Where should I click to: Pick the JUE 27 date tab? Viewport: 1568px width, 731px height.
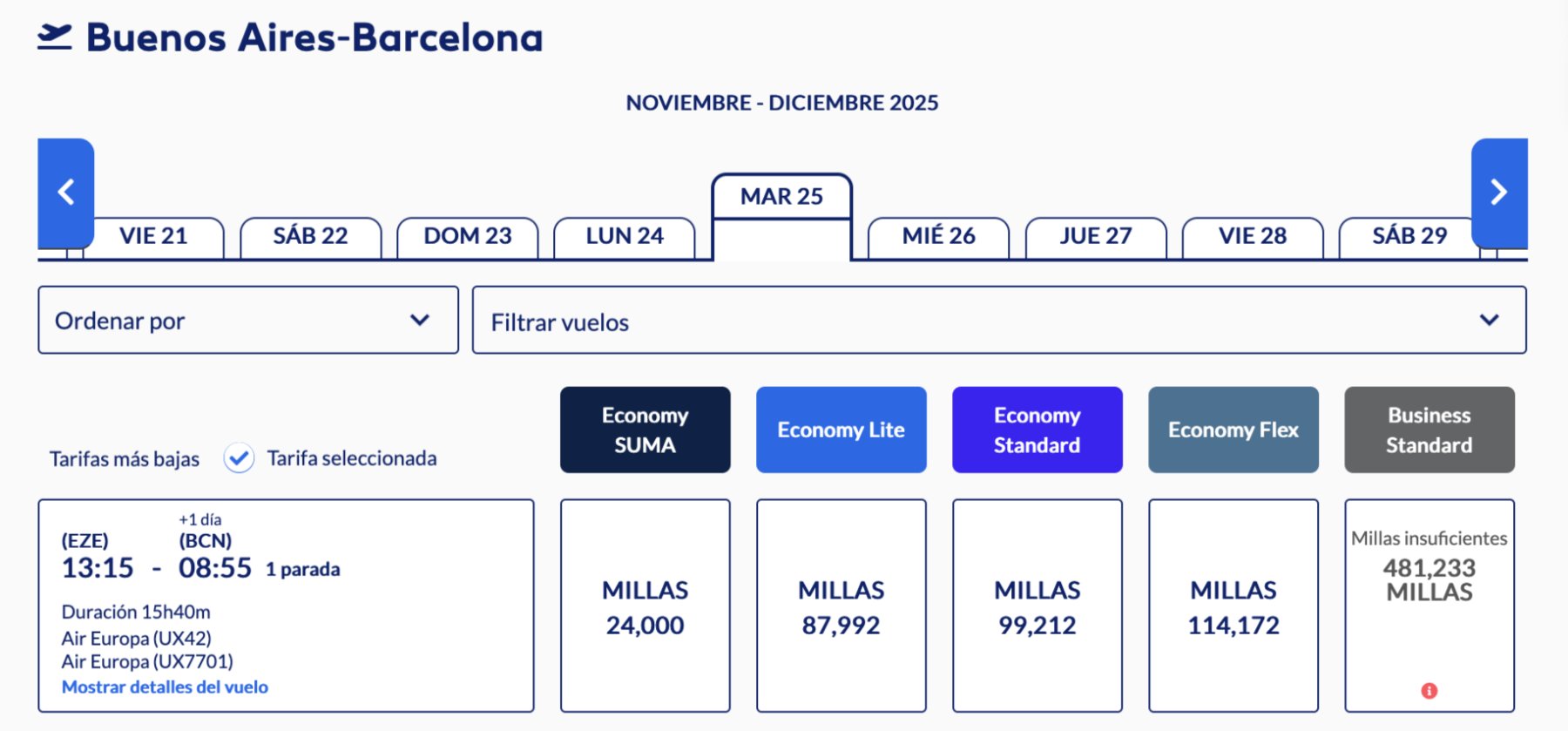(1095, 237)
